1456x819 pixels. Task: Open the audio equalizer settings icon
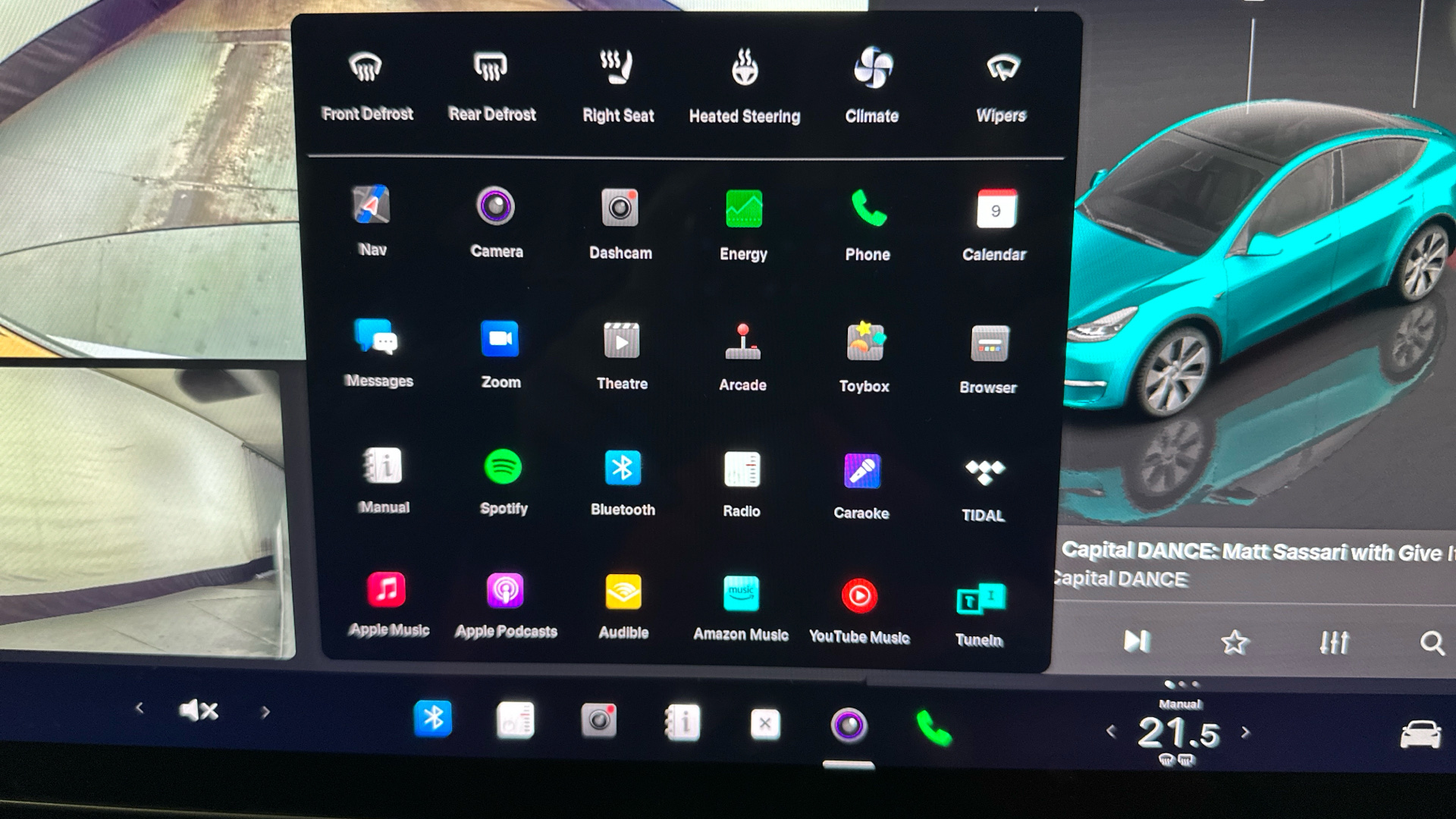pos(1334,642)
